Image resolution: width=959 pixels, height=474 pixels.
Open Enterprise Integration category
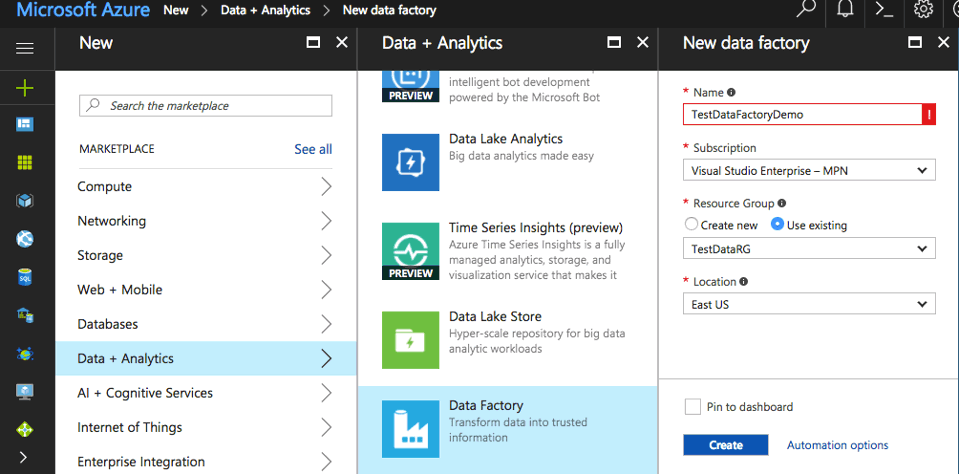click(x=206, y=461)
